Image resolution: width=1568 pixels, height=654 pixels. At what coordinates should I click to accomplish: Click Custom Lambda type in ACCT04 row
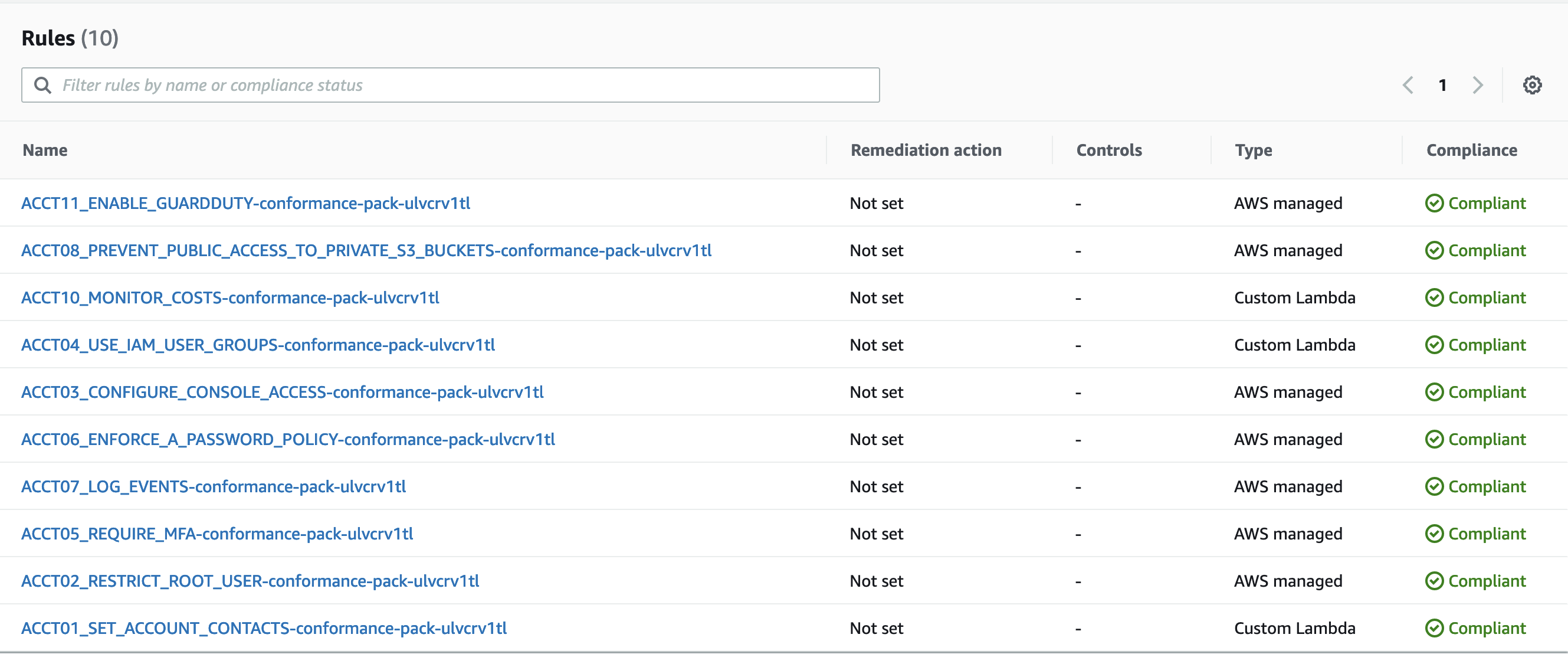[x=1295, y=345]
